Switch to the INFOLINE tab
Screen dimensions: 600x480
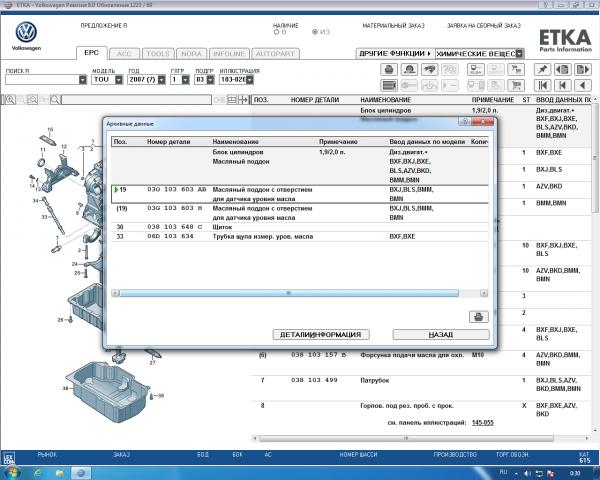(229, 54)
